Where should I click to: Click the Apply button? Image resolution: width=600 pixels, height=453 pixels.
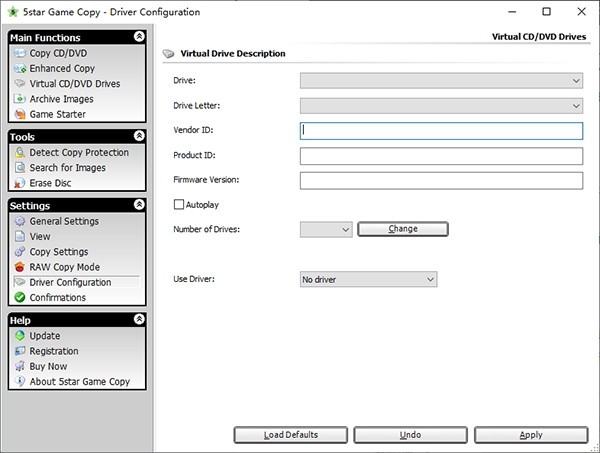(530, 435)
